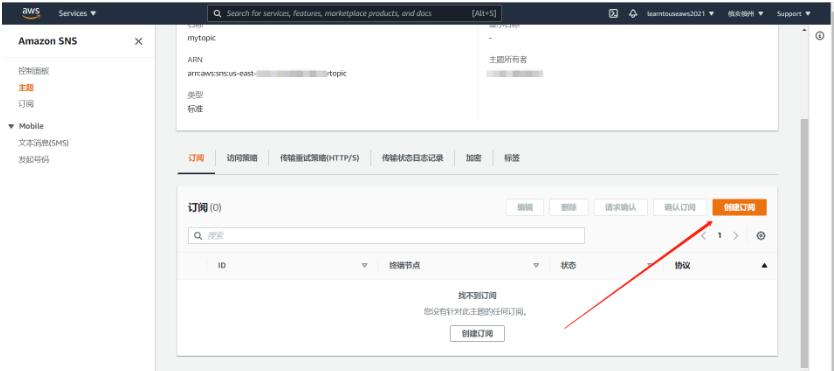Click the 状态 column header
The height and width of the screenshot is (371, 834).
coord(568,265)
